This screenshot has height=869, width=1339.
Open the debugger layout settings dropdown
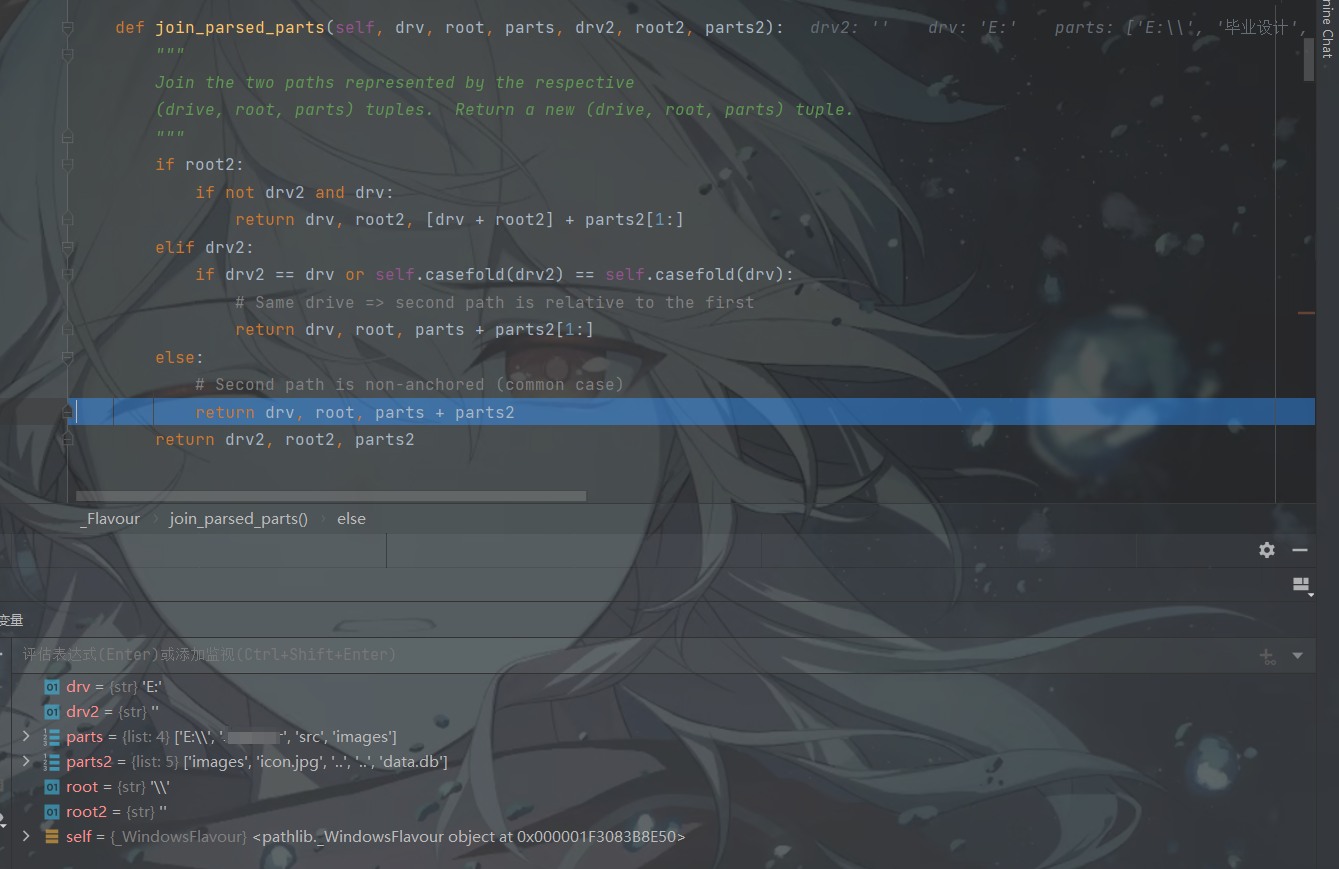click(1302, 586)
